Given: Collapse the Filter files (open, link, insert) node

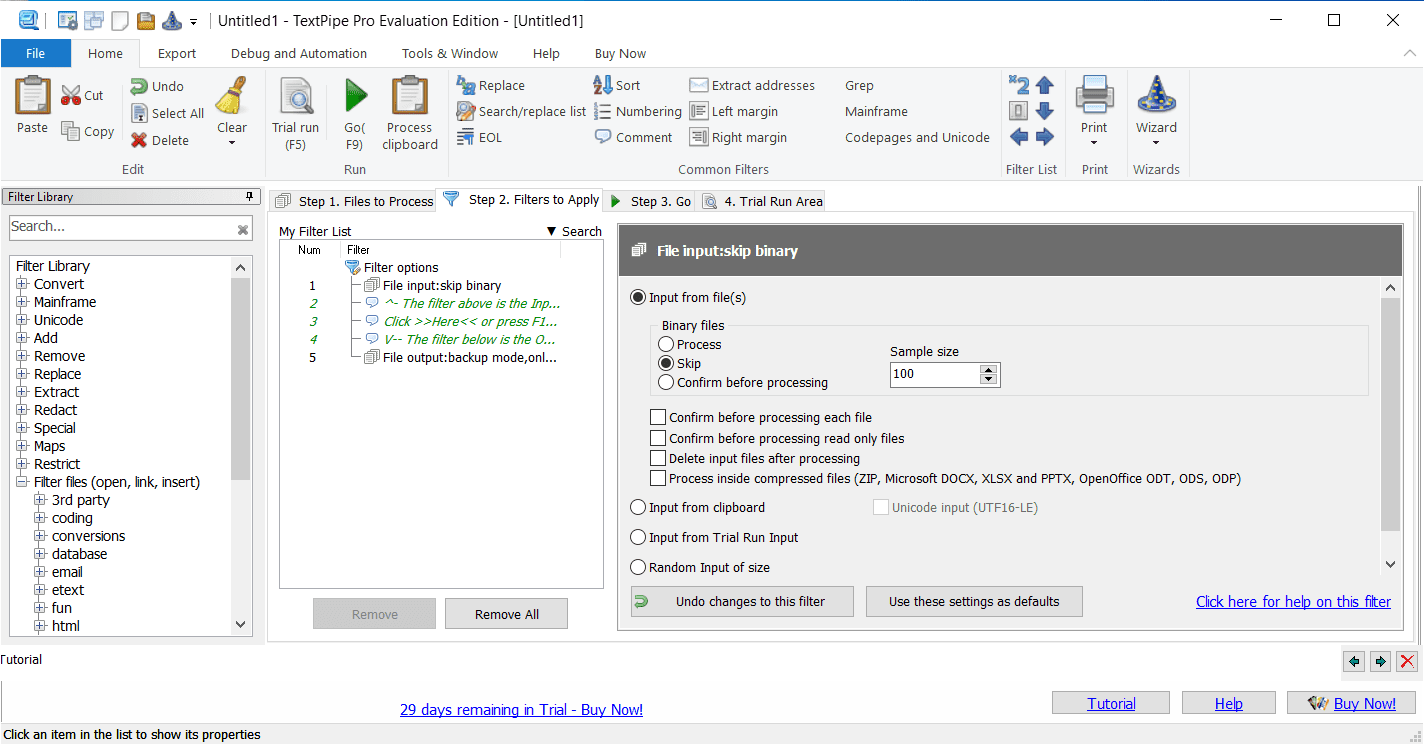Looking at the screenshot, I should pos(22,482).
